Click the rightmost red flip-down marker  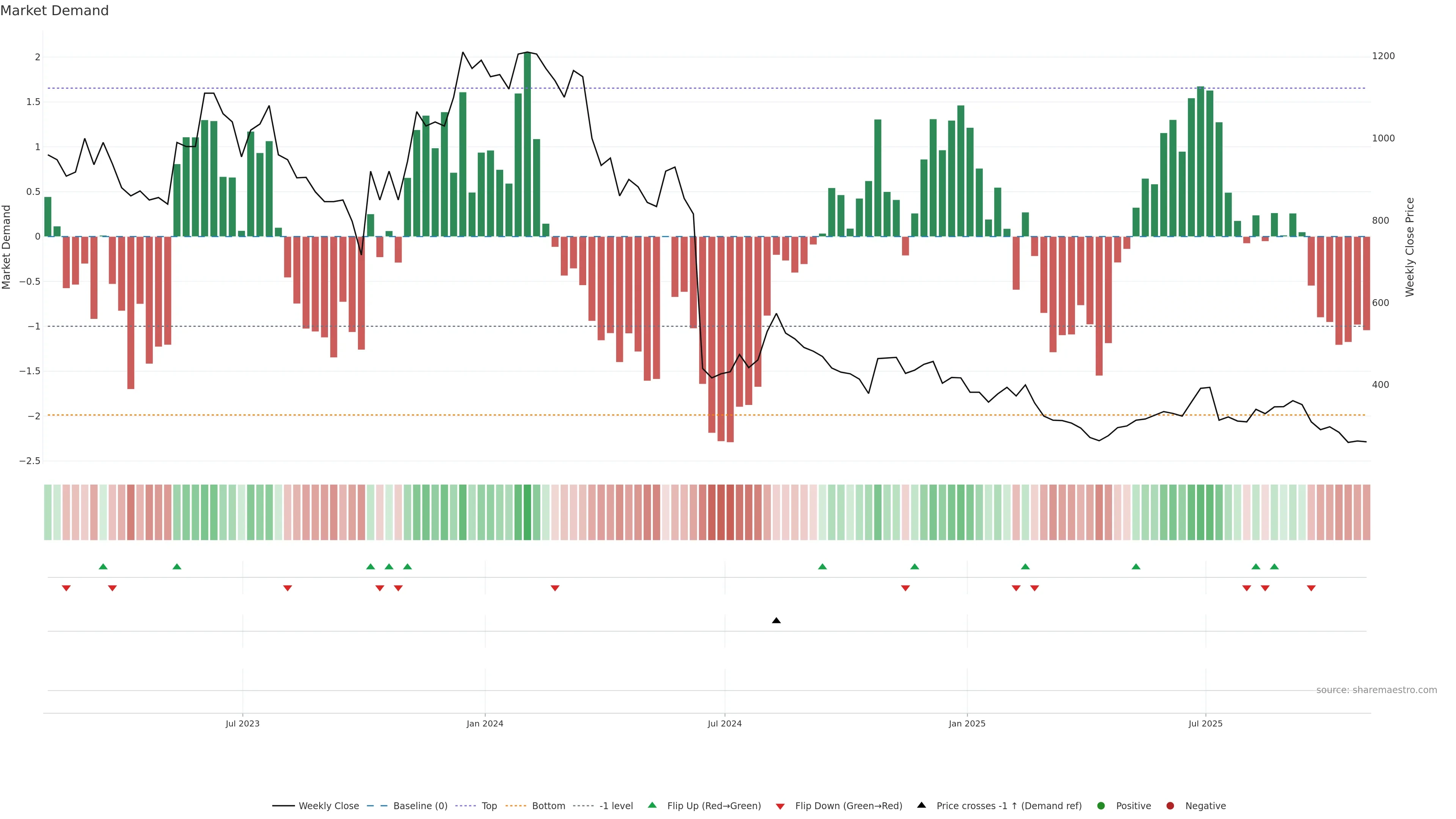1311,588
